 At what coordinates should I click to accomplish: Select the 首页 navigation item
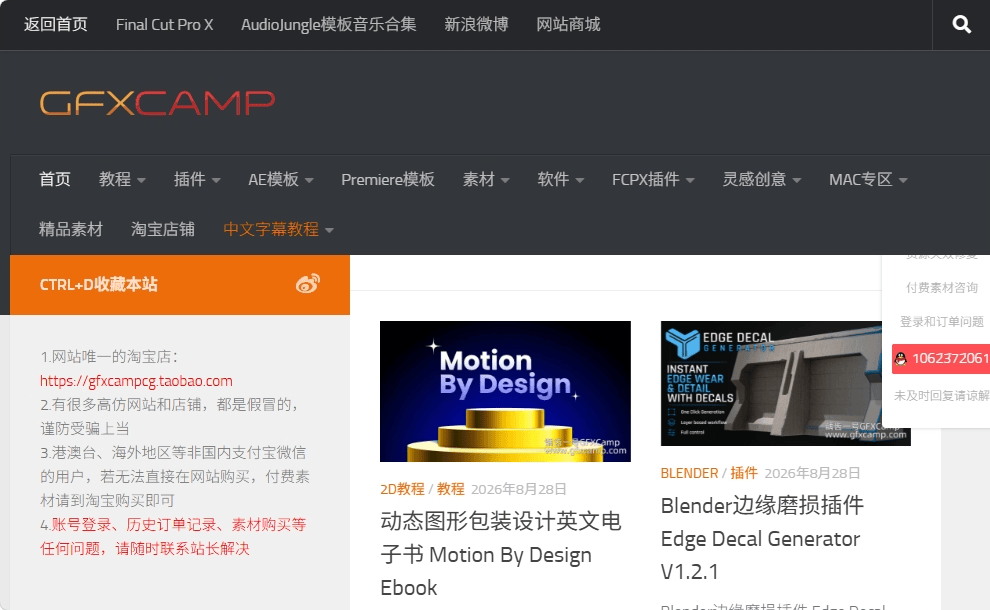pos(55,179)
